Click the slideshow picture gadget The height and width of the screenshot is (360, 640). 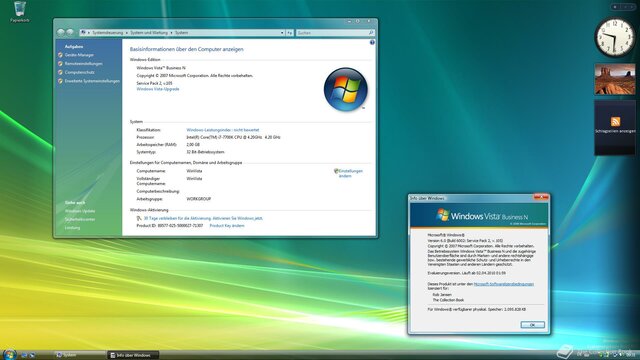615,79
